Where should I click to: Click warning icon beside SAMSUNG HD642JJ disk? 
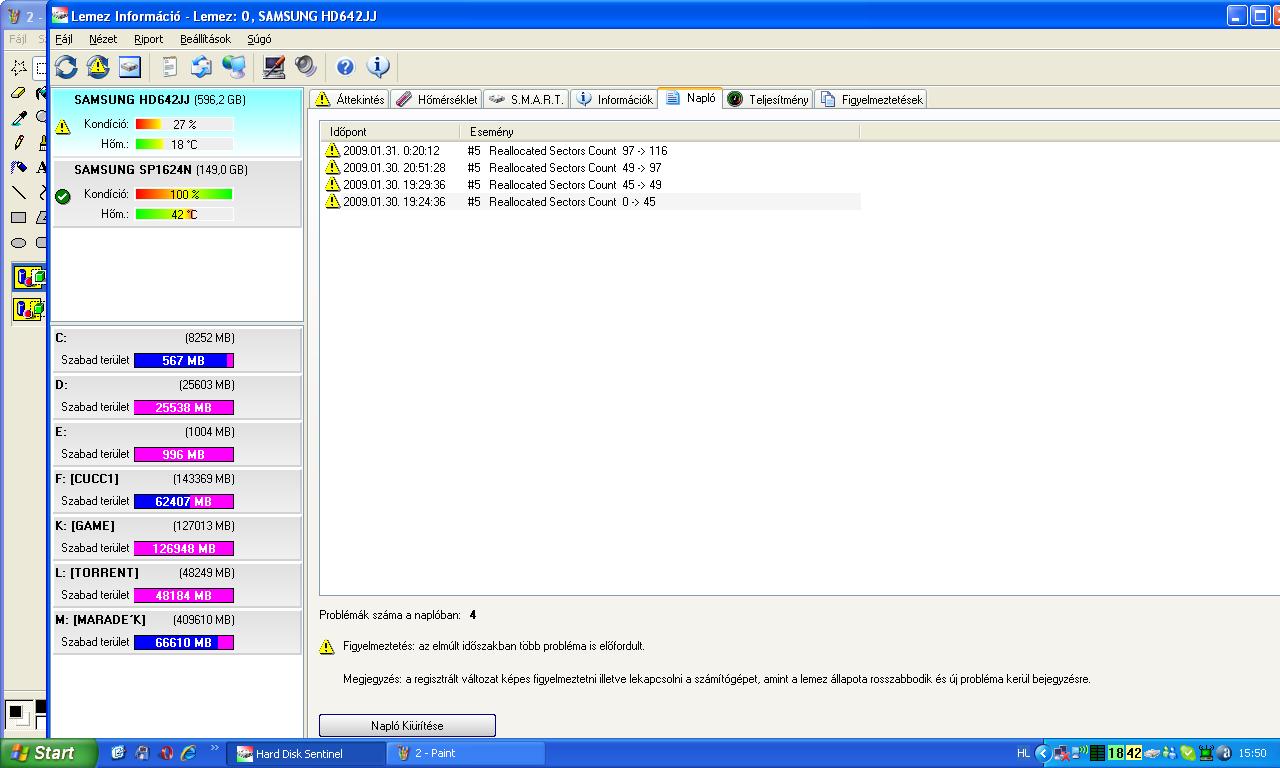(63, 127)
